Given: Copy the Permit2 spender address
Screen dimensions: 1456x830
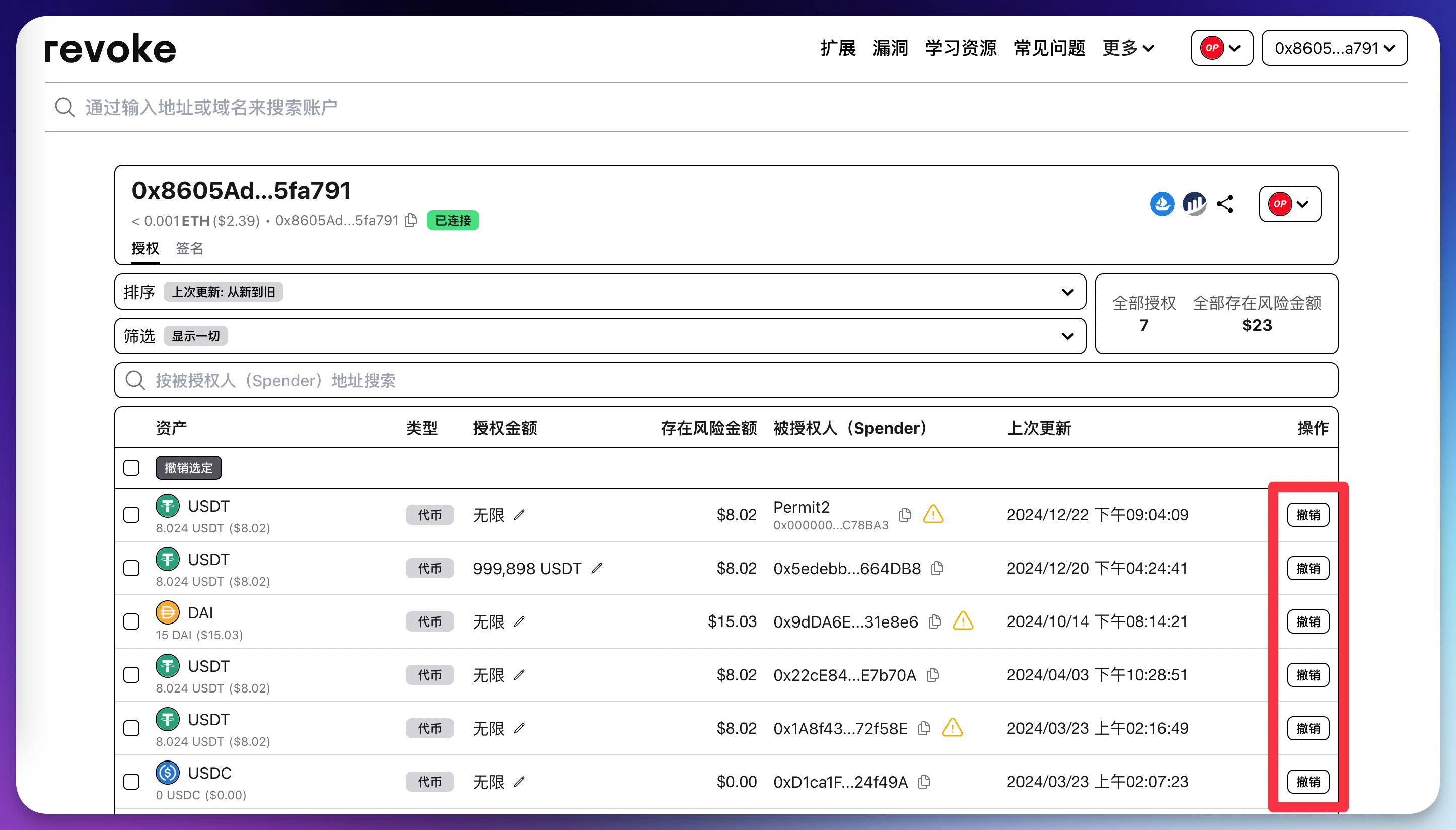Looking at the screenshot, I should [x=905, y=515].
